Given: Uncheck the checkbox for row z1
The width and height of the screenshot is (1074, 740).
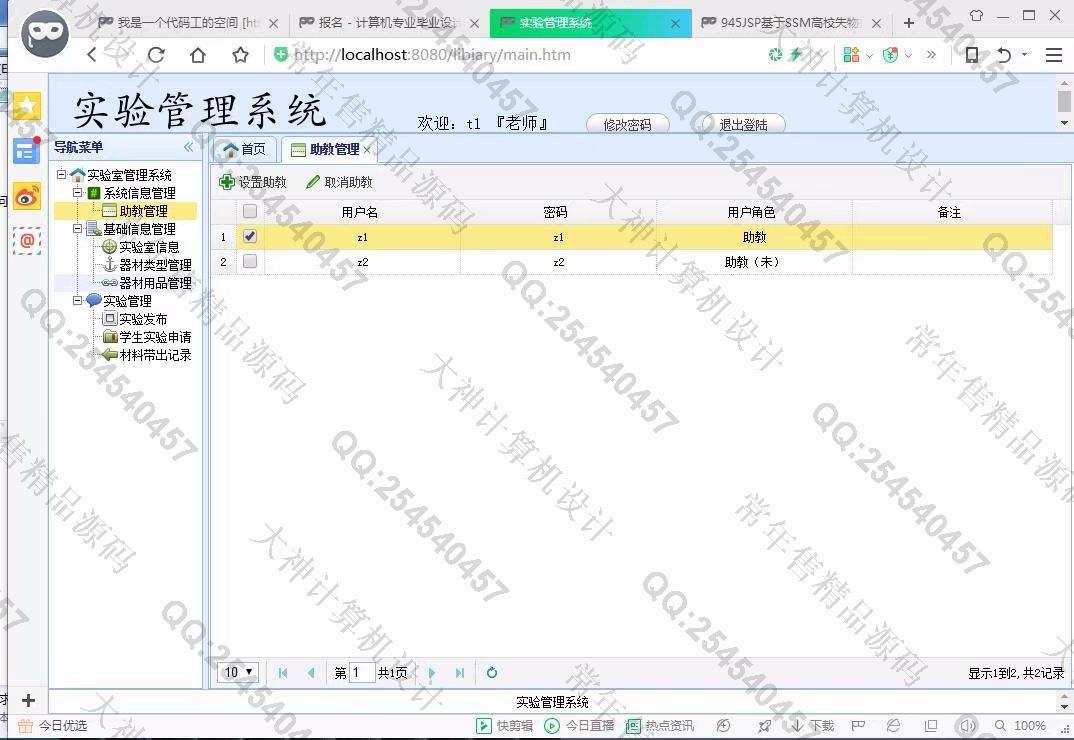Looking at the screenshot, I should (250, 236).
